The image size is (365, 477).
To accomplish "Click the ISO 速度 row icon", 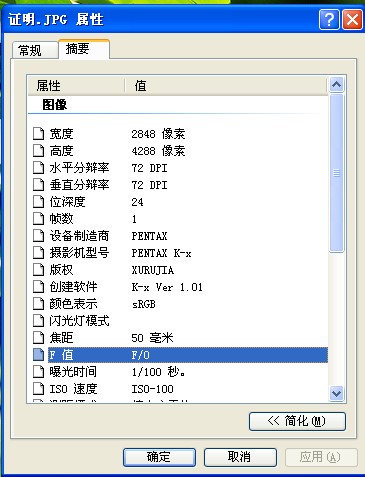I will point(39,389).
